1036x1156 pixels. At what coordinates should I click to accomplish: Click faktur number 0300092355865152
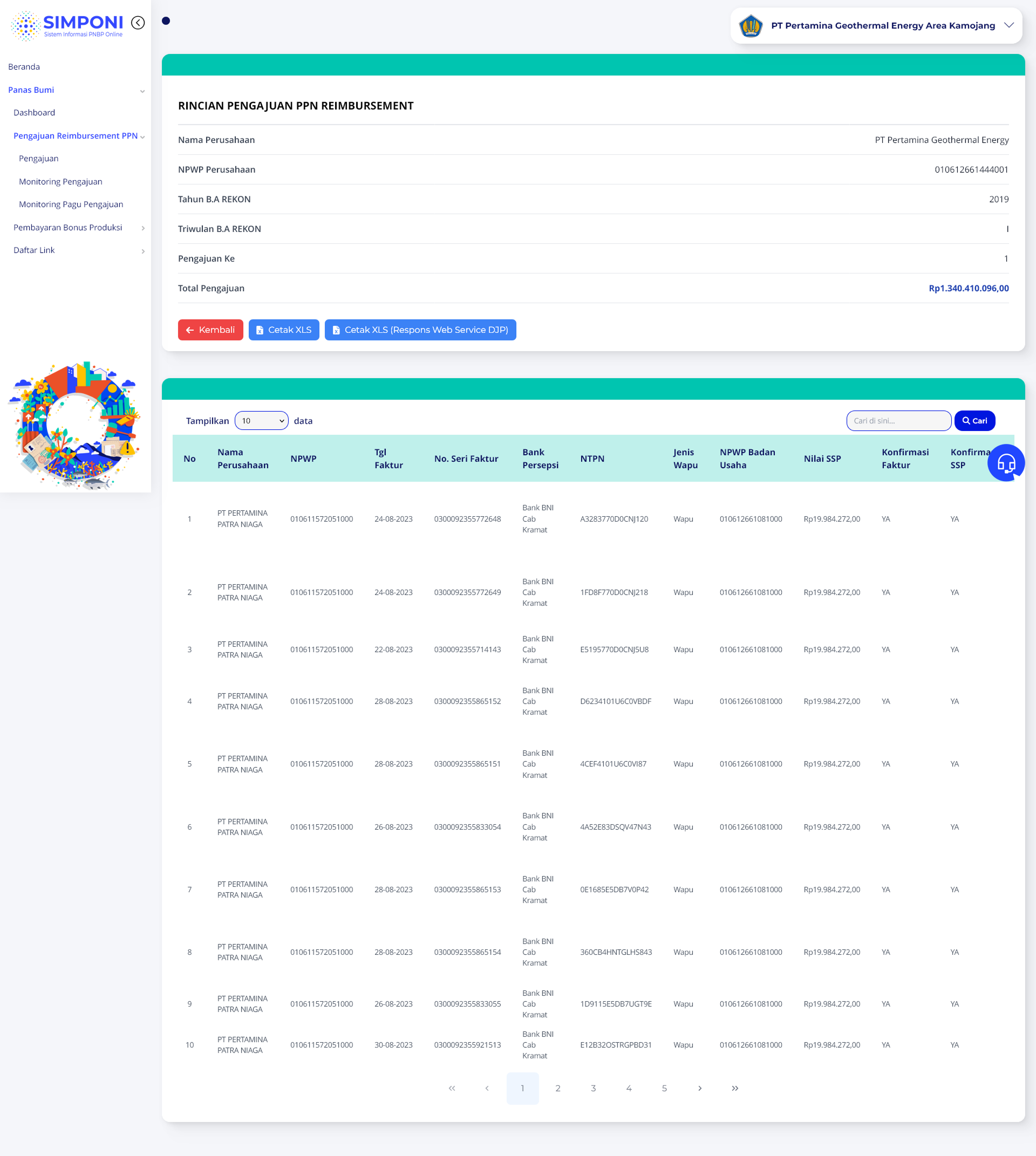tap(468, 701)
